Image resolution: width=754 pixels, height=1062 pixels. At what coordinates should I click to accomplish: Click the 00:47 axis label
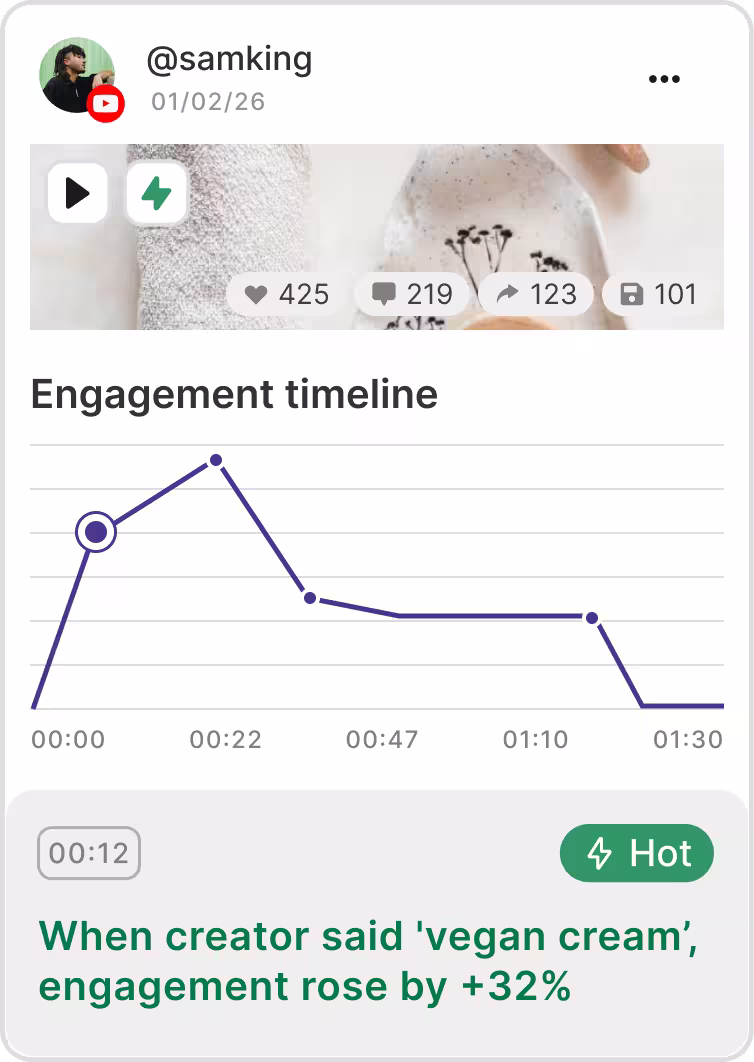(382, 740)
